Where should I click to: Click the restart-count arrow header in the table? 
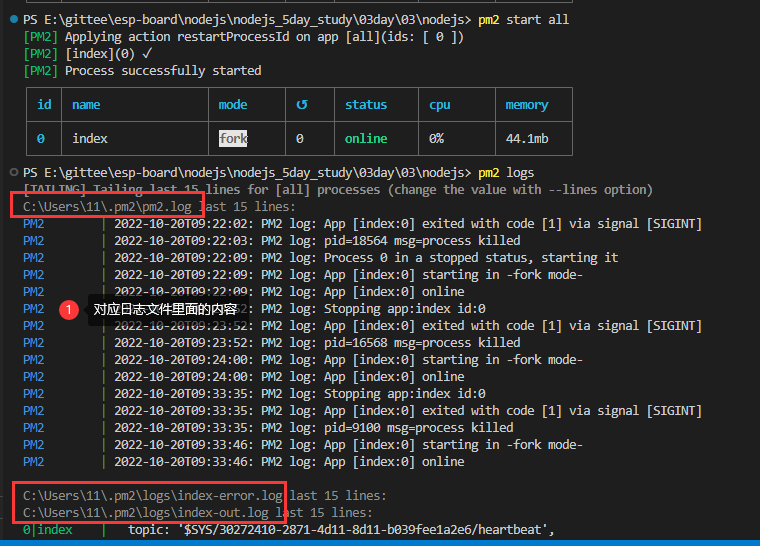pos(301,104)
